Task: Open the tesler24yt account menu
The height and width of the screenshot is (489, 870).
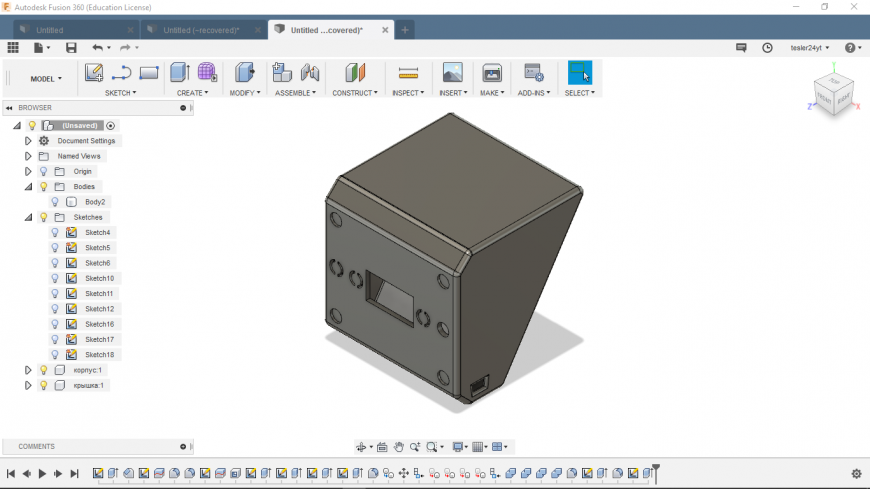Action: coord(810,48)
